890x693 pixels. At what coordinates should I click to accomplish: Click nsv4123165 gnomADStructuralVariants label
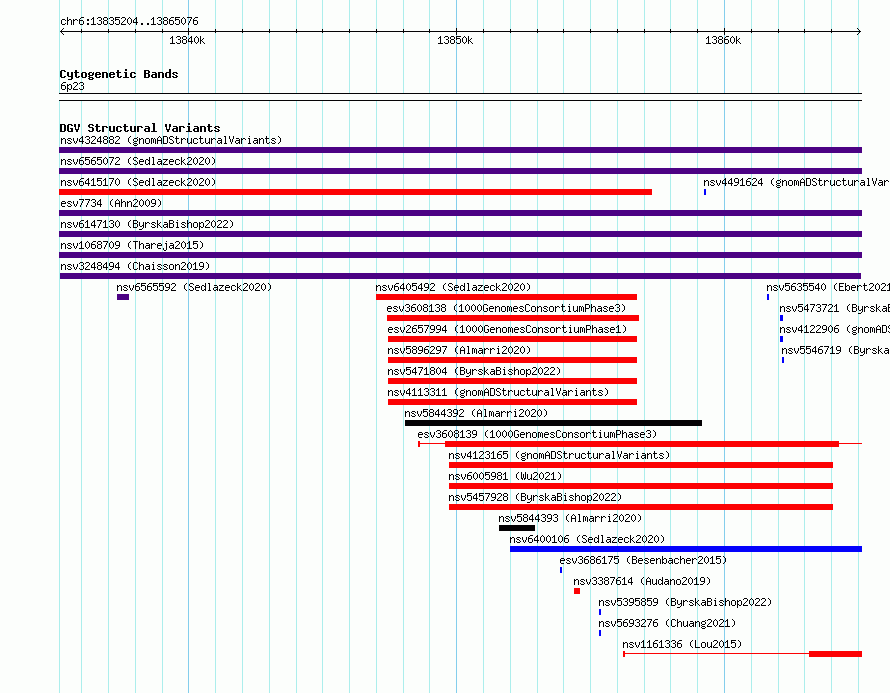click(559, 455)
